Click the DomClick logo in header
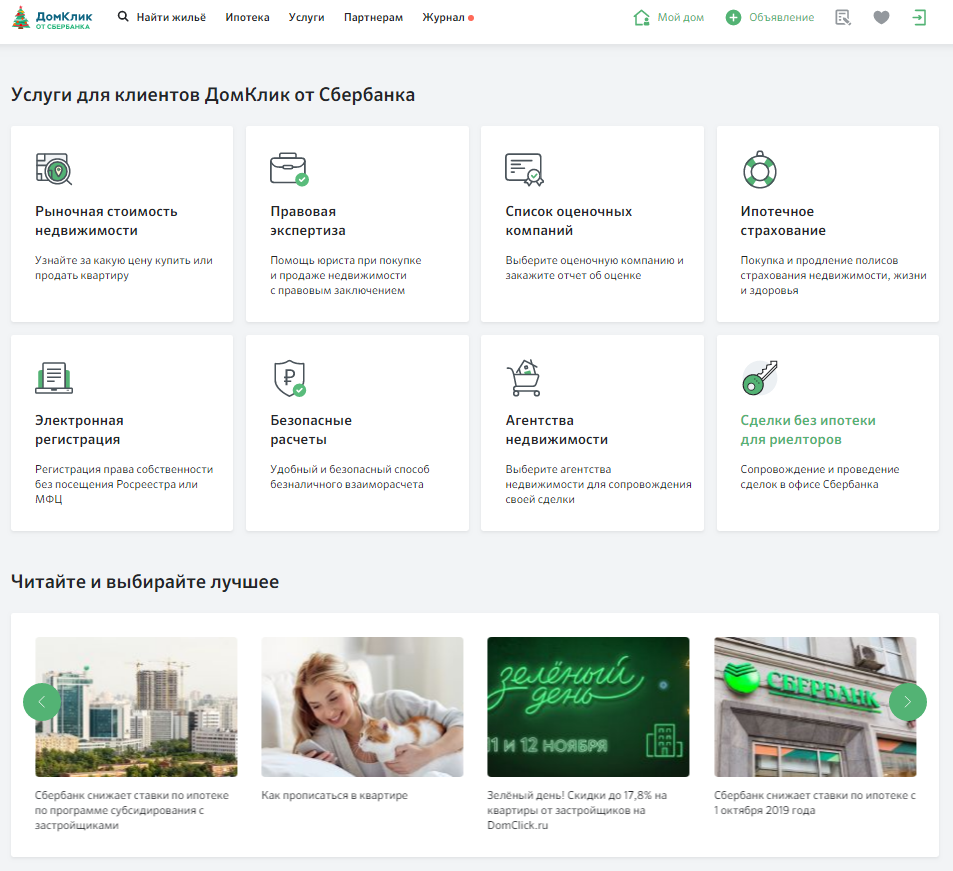This screenshot has width=953, height=871. click(x=51, y=18)
